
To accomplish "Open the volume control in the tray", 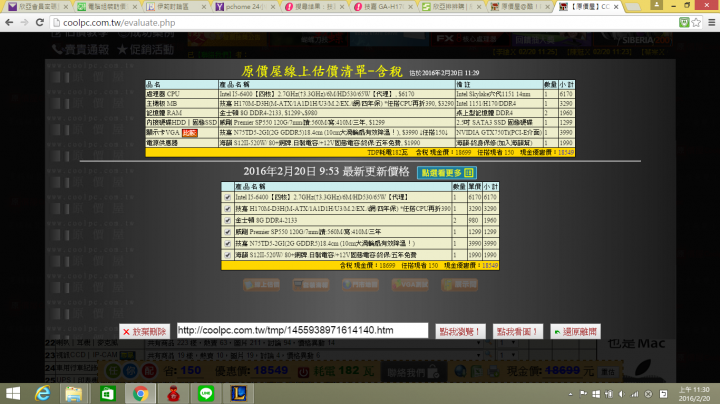I will click(622, 394).
